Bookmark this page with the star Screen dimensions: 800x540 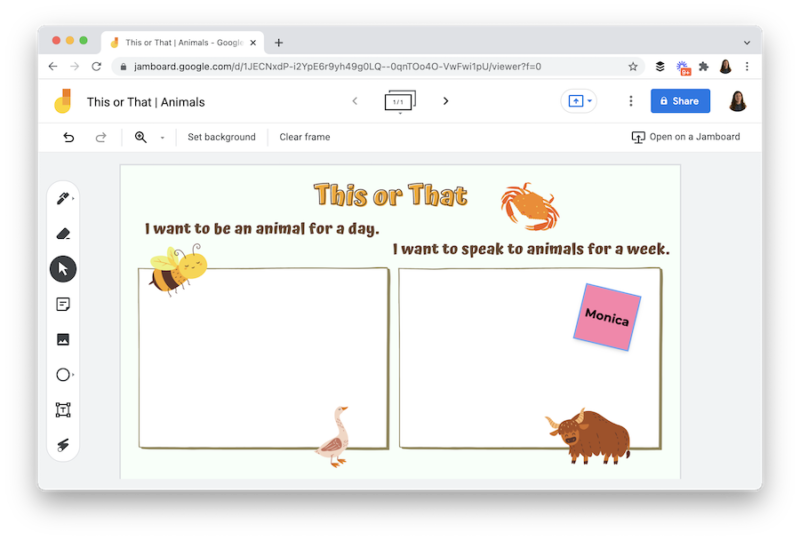pyautogui.click(x=633, y=66)
